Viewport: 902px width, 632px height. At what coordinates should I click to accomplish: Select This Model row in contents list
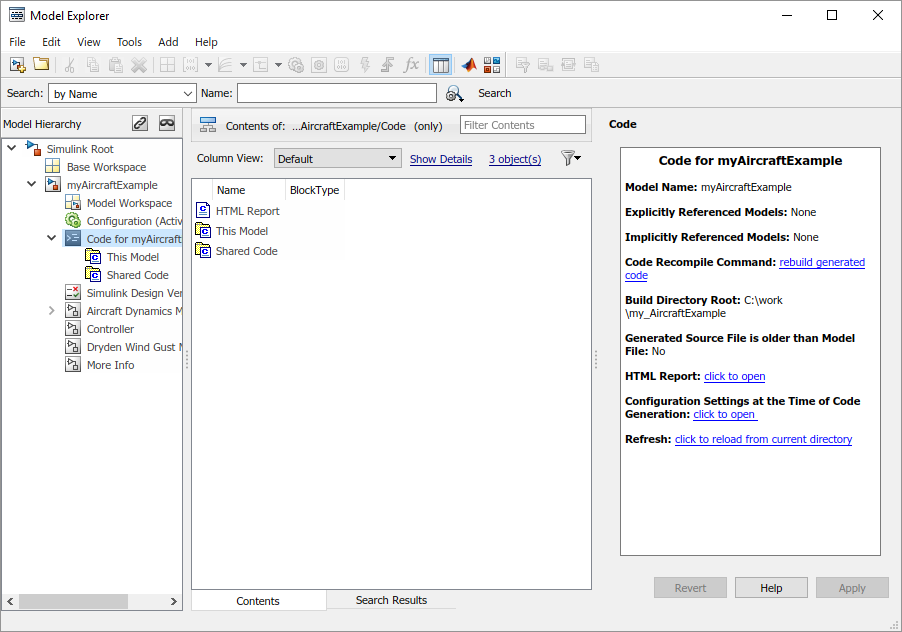[242, 231]
